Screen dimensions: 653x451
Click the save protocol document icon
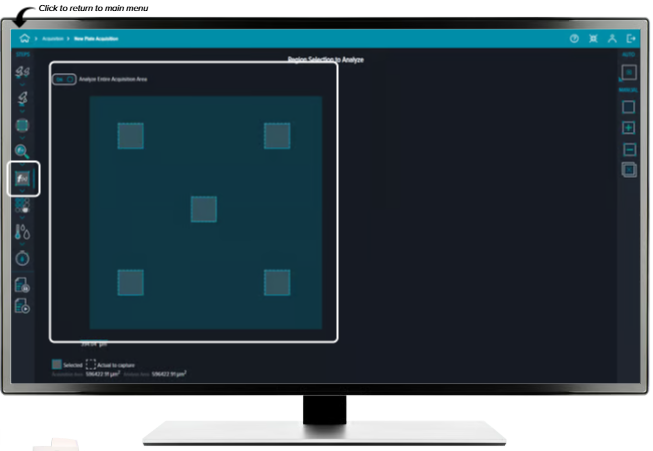point(22,285)
